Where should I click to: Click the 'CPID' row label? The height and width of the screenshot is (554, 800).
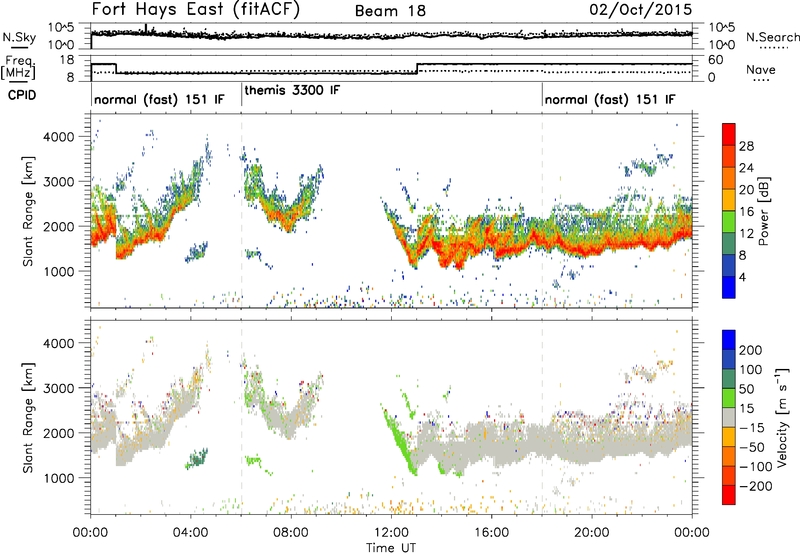coord(22,95)
